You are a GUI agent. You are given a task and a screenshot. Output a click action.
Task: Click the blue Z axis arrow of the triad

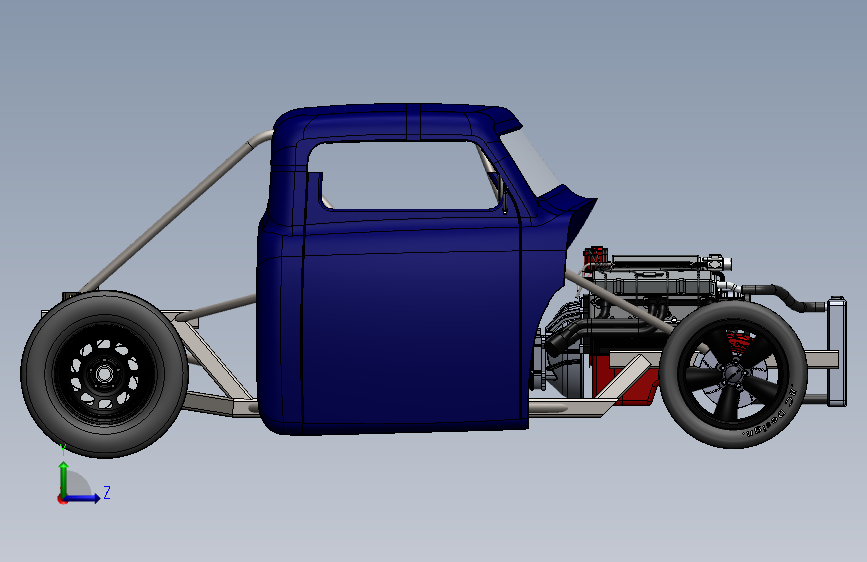coord(83,498)
